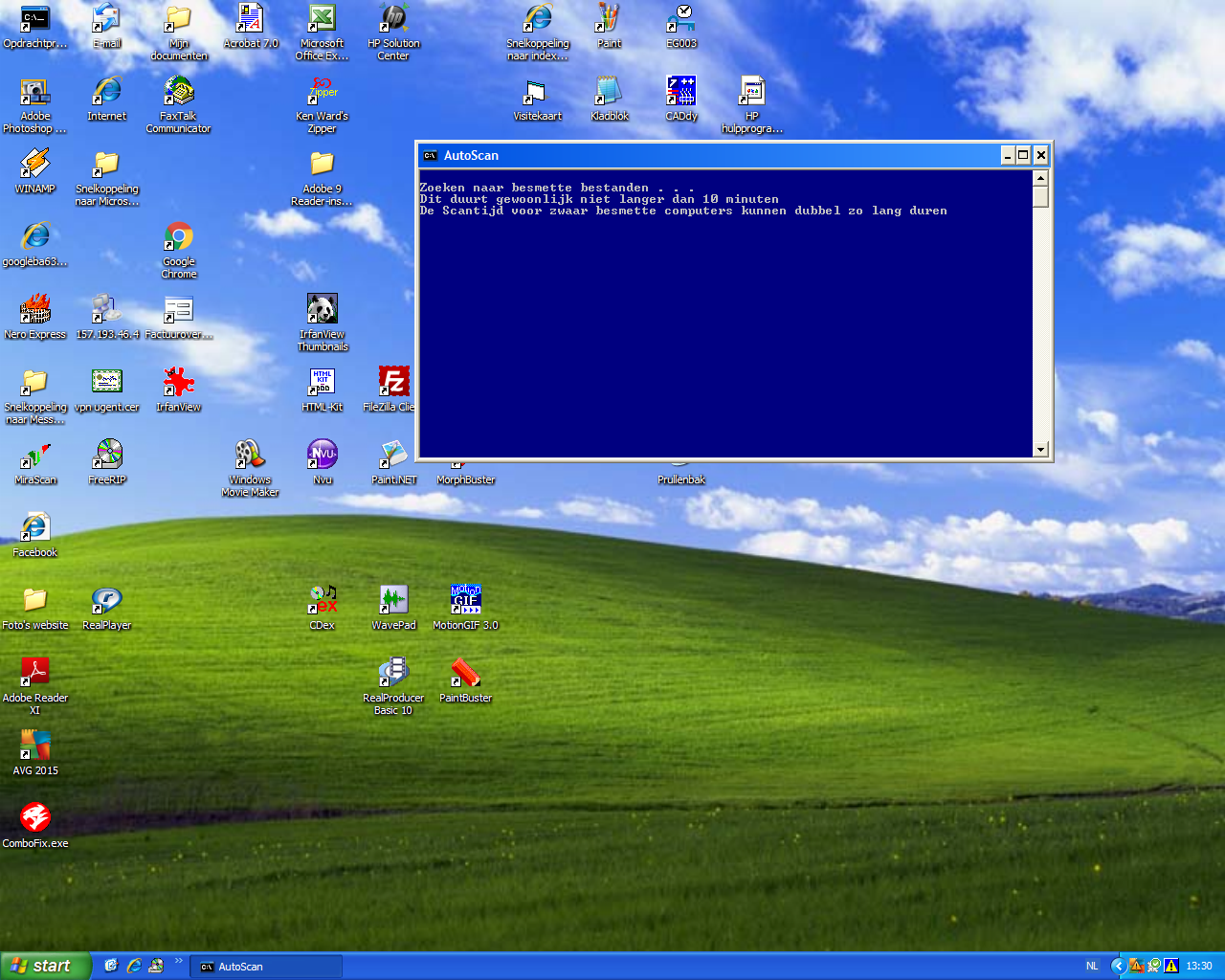Image resolution: width=1225 pixels, height=980 pixels.
Task: Launch Google Chrome from the desktop
Action: click(179, 251)
